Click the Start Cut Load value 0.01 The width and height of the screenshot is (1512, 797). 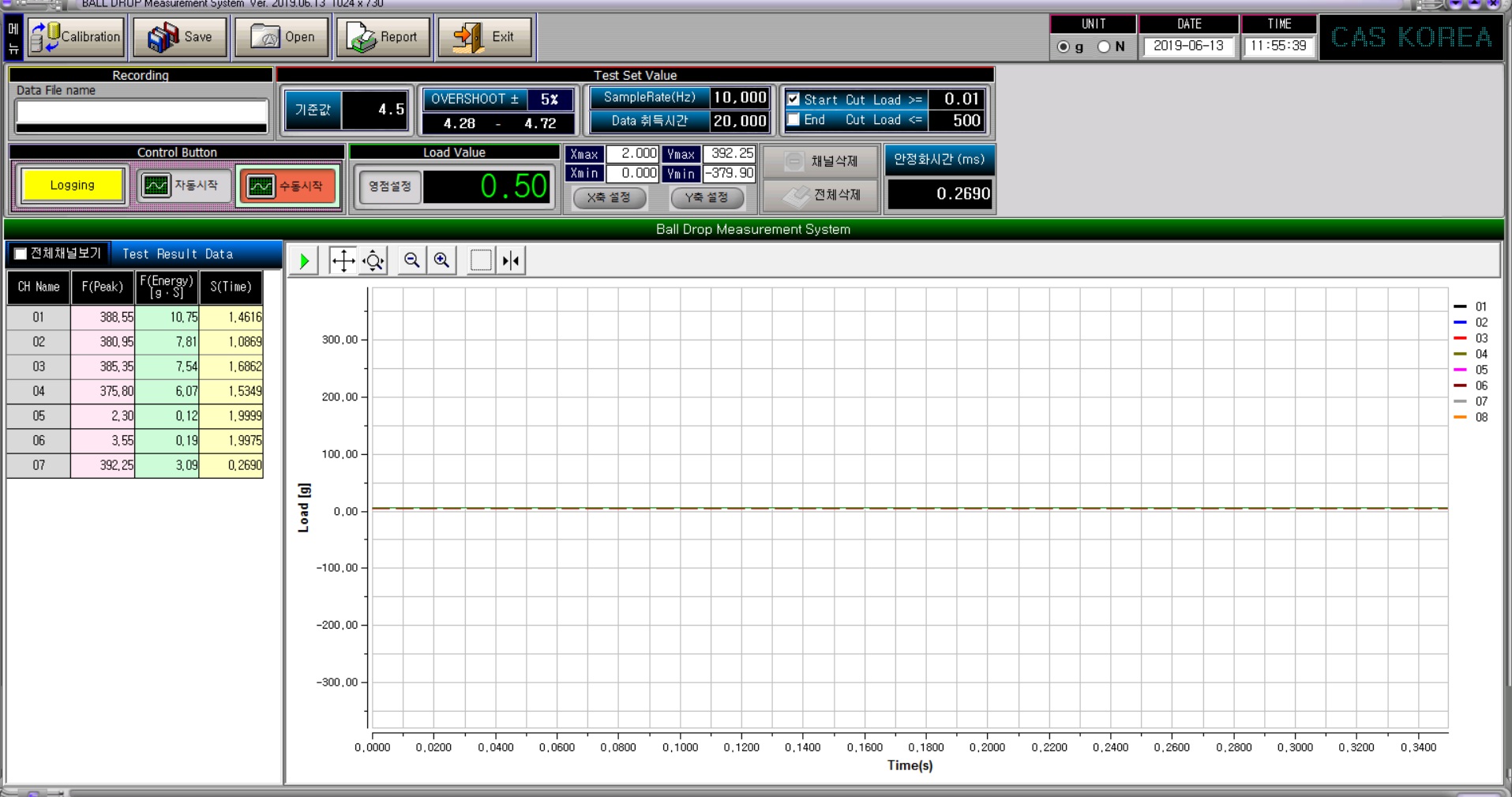tap(956, 100)
